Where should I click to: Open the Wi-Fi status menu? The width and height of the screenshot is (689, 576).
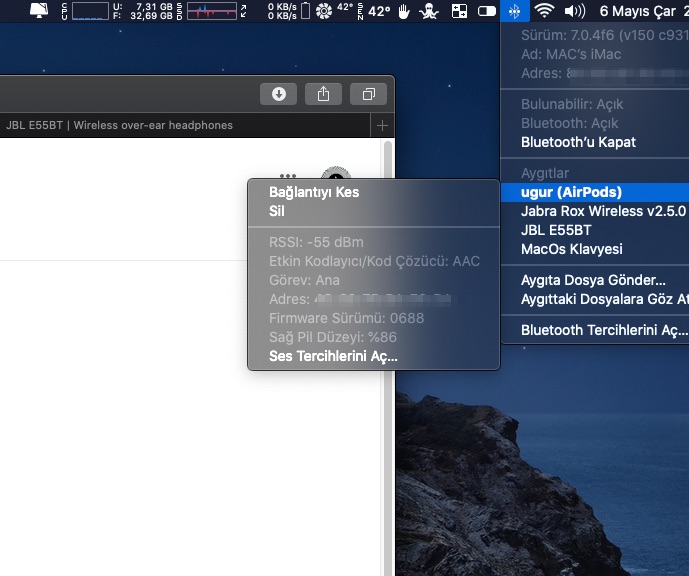click(x=544, y=12)
